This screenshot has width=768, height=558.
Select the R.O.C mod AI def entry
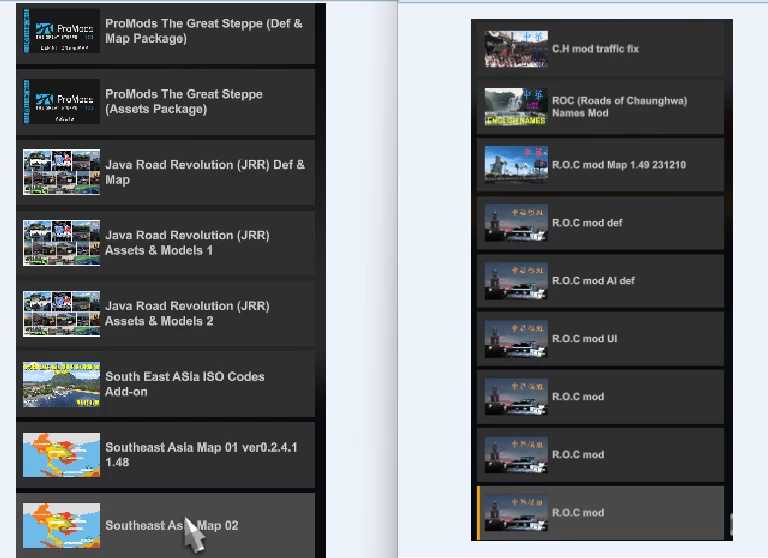[593, 281]
